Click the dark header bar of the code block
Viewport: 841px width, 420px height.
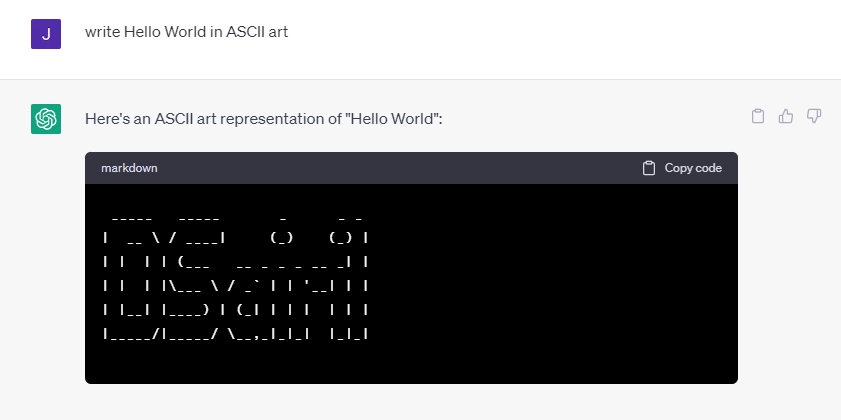point(411,168)
